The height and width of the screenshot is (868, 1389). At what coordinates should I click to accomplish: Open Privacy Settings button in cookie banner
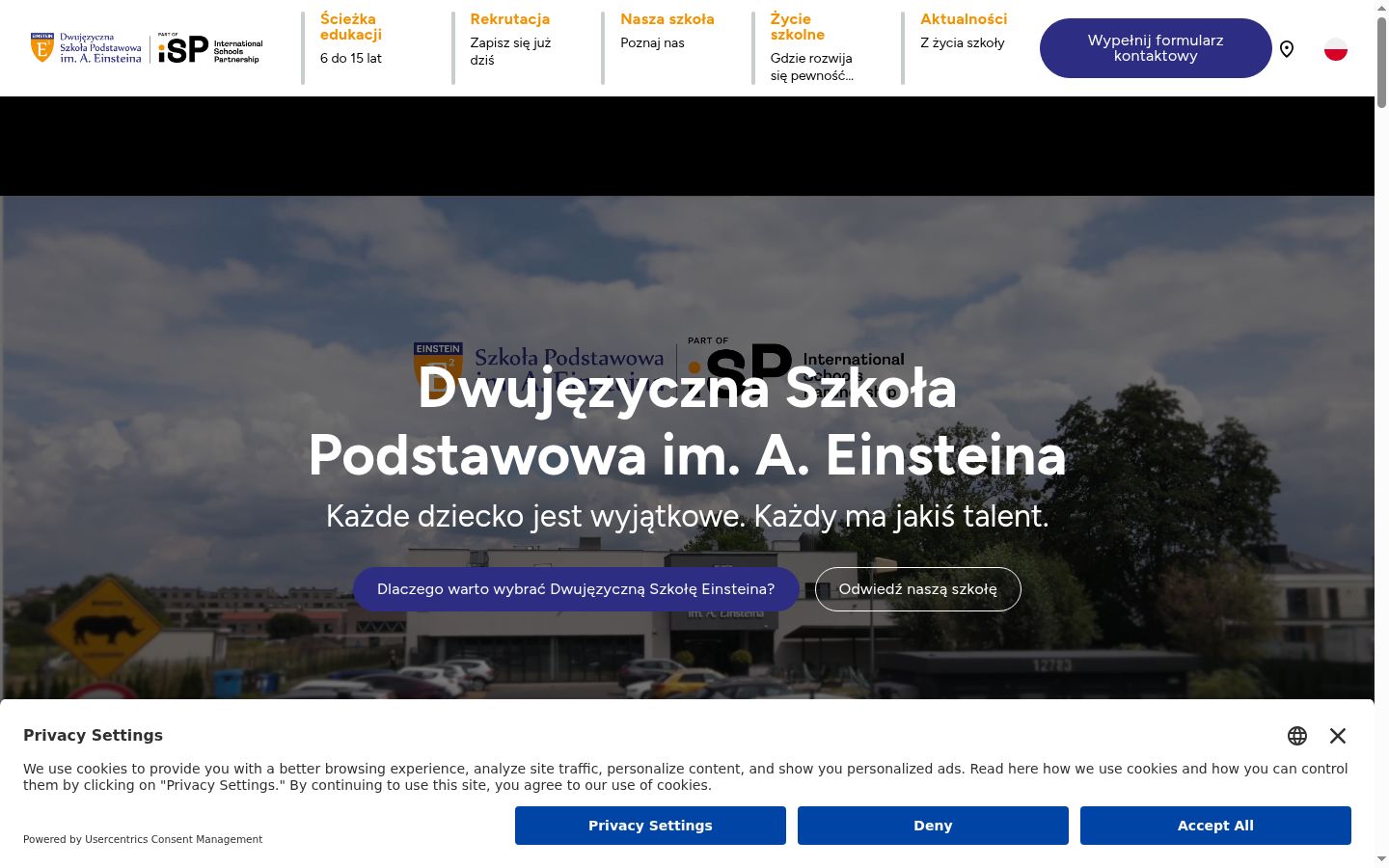(650, 826)
